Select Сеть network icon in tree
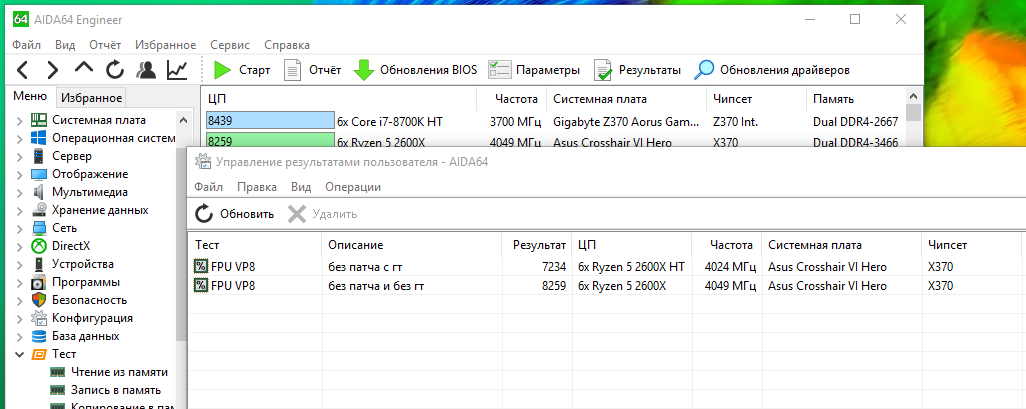The width and height of the screenshot is (1026, 409). coord(39,228)
